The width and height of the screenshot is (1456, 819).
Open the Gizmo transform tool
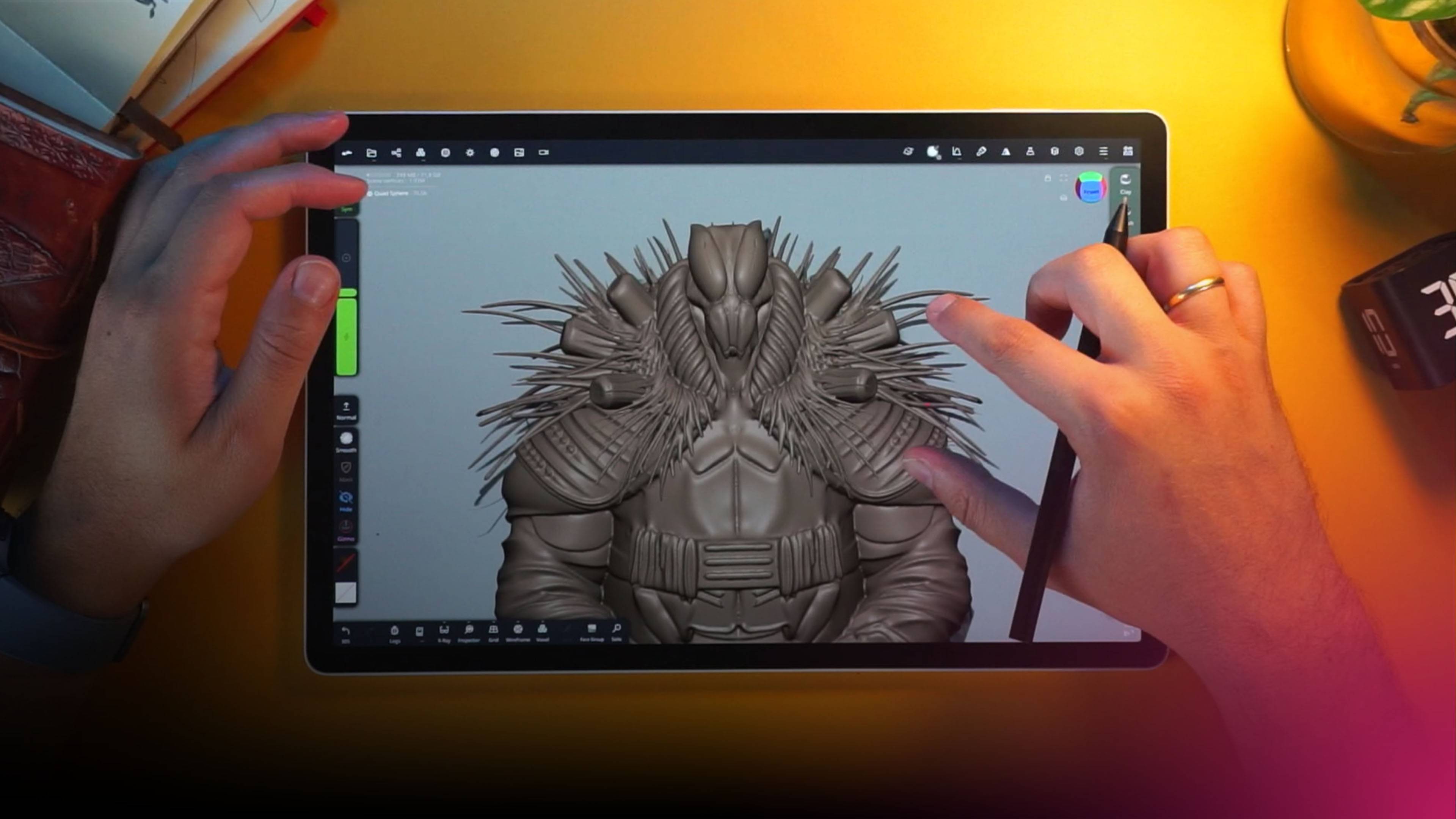click(x=347, y=527)
